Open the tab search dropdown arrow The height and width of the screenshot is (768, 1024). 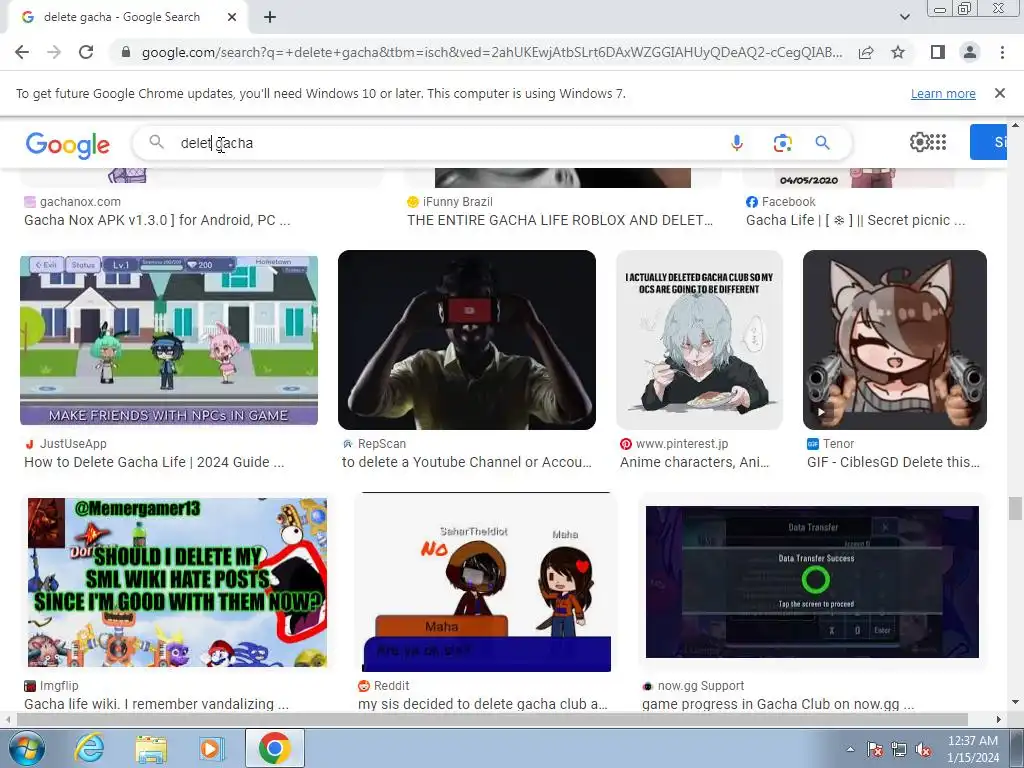click(x=904, y=17)
